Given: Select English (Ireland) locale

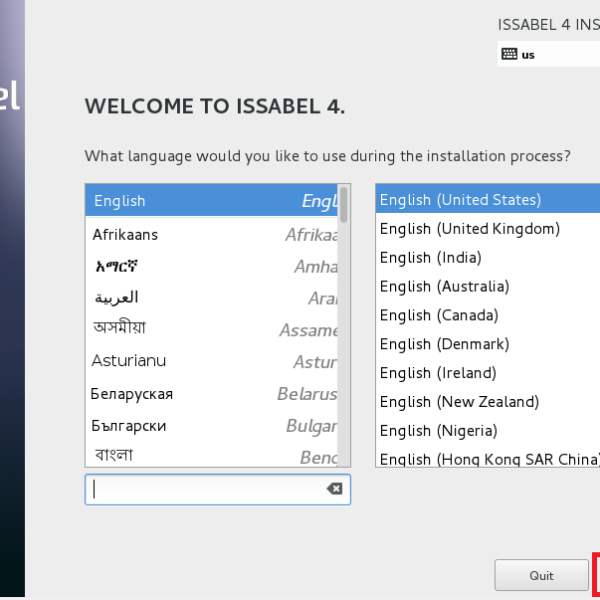Looking at the screenshot, I should tap(487, 373).
